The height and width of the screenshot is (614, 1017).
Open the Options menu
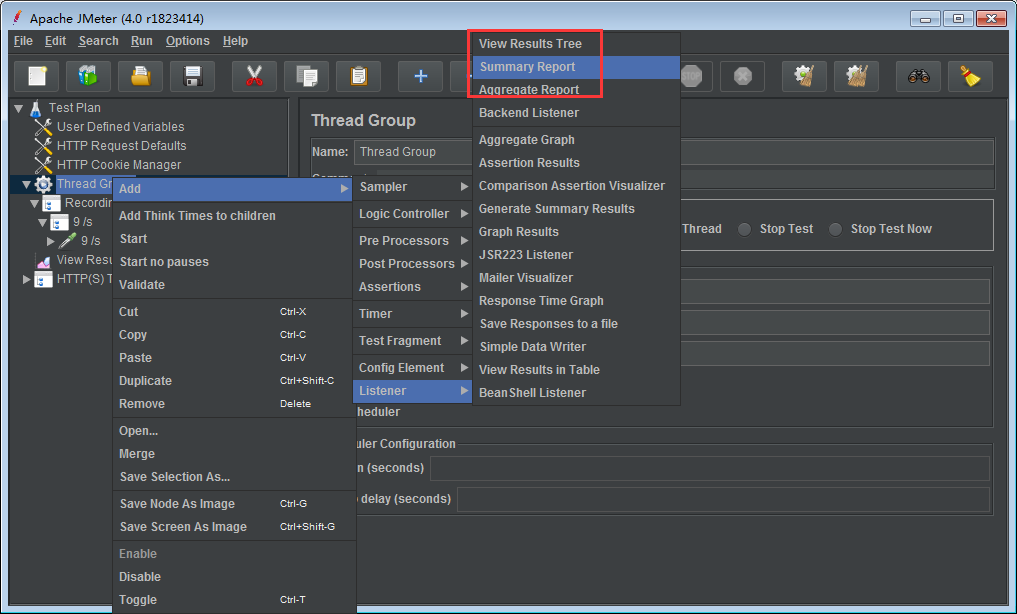tap(187, 41)
